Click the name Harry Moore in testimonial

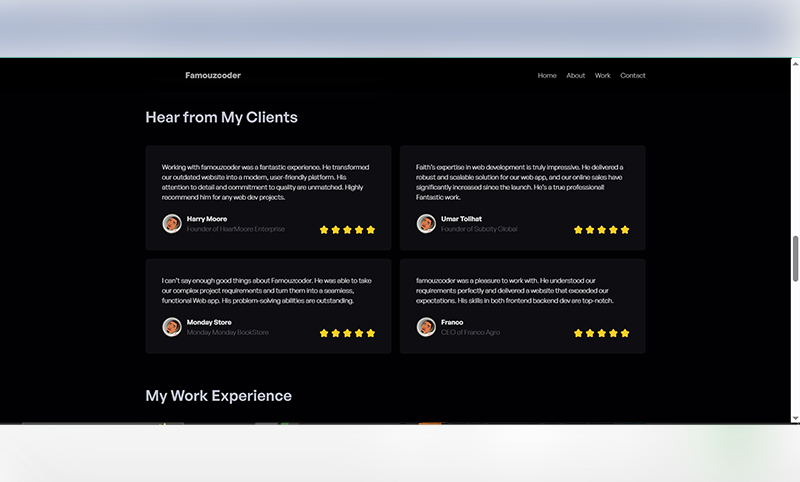point(207,218)
